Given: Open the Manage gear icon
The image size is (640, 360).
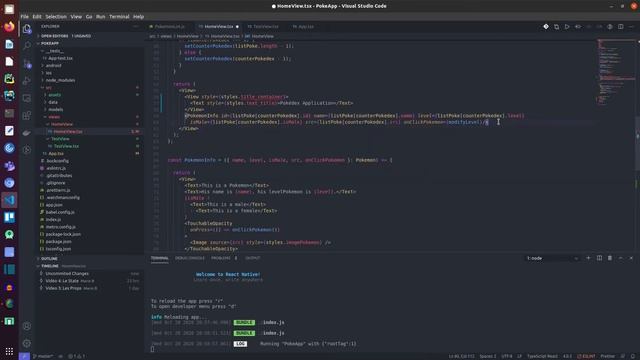Looking at the screenshot, I should pos(27,343).
